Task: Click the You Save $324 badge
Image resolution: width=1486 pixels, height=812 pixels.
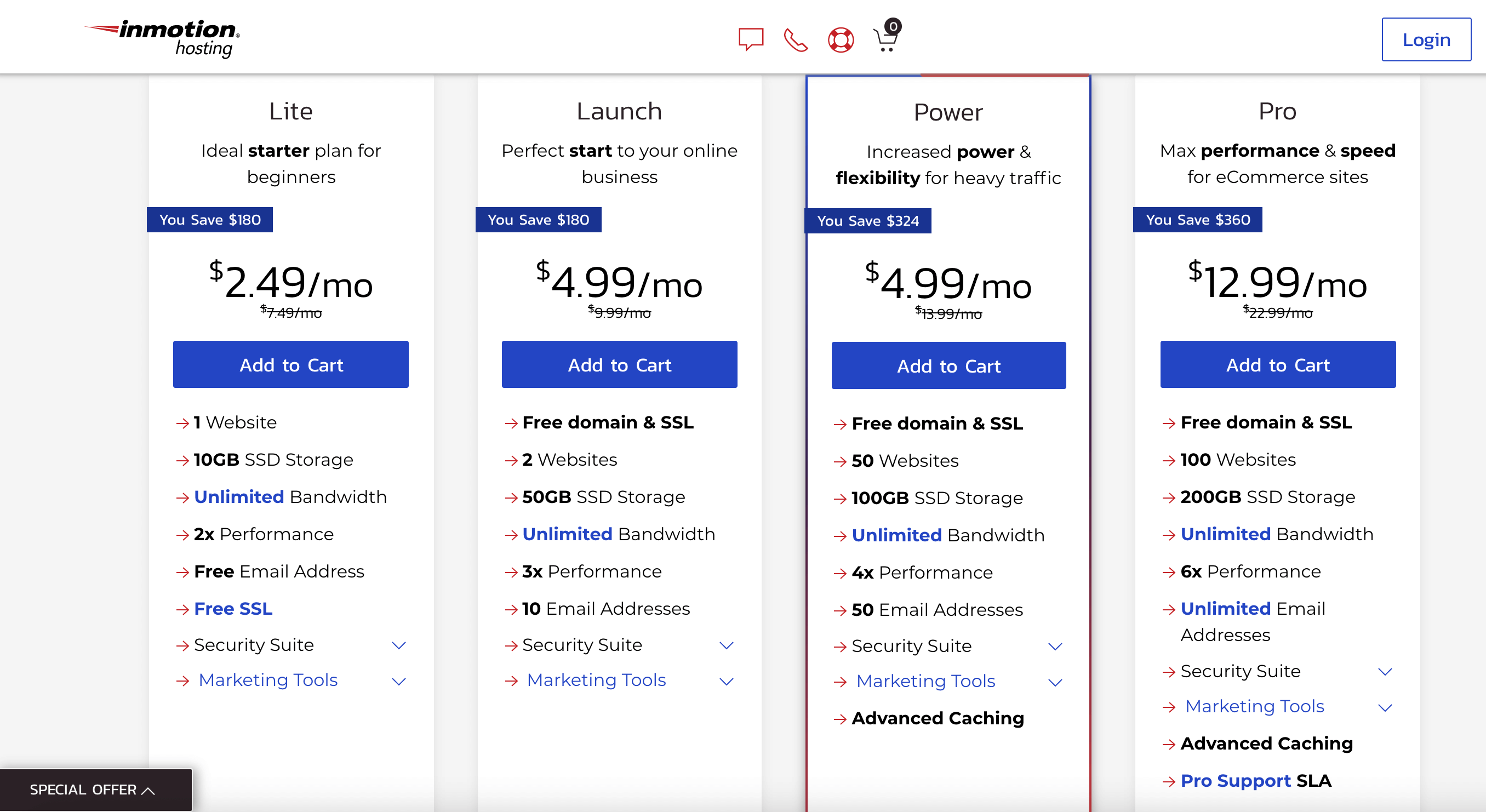Action: 867,221
